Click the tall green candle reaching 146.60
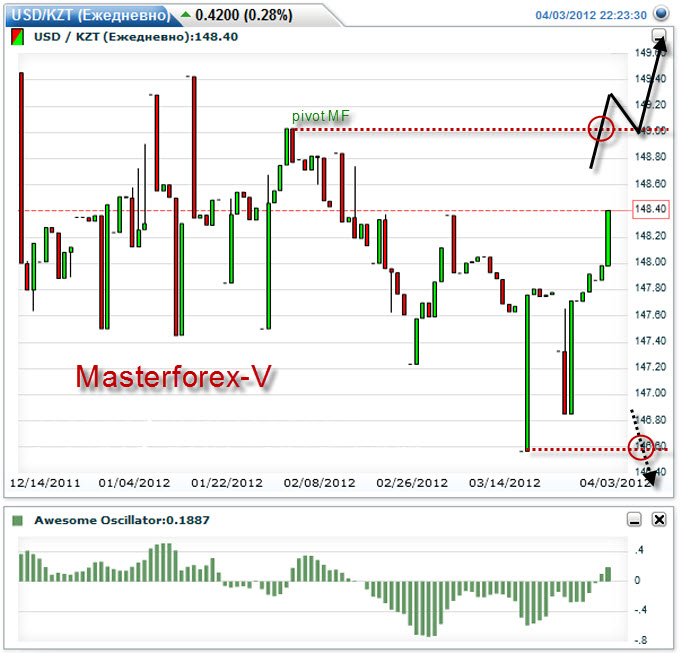The image size is (681, 653). point(527,373)
